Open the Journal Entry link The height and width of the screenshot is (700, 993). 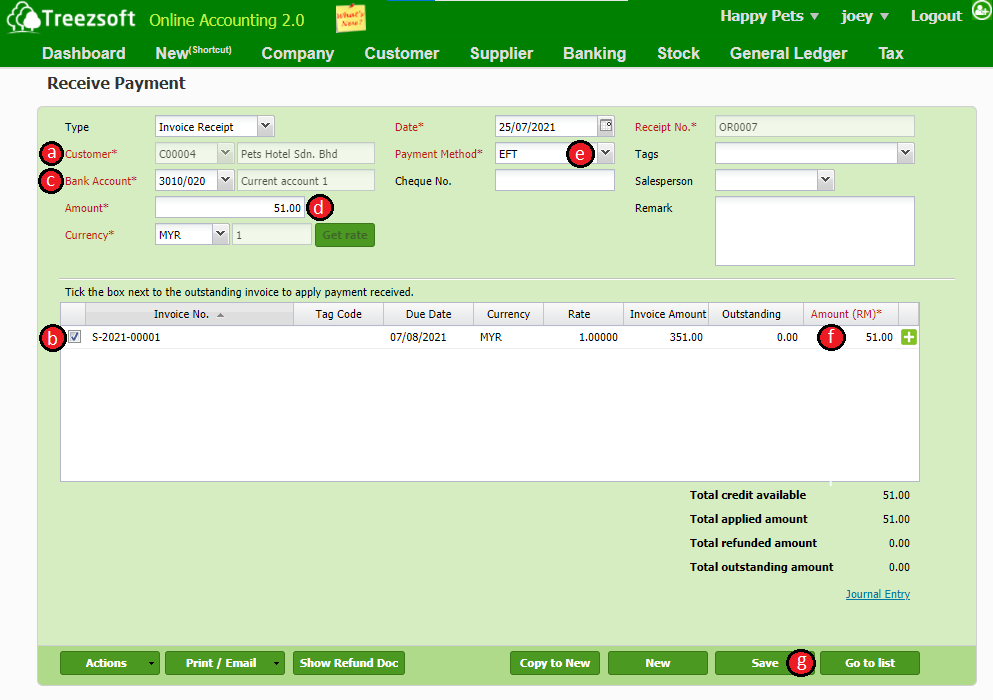[877, 594]
